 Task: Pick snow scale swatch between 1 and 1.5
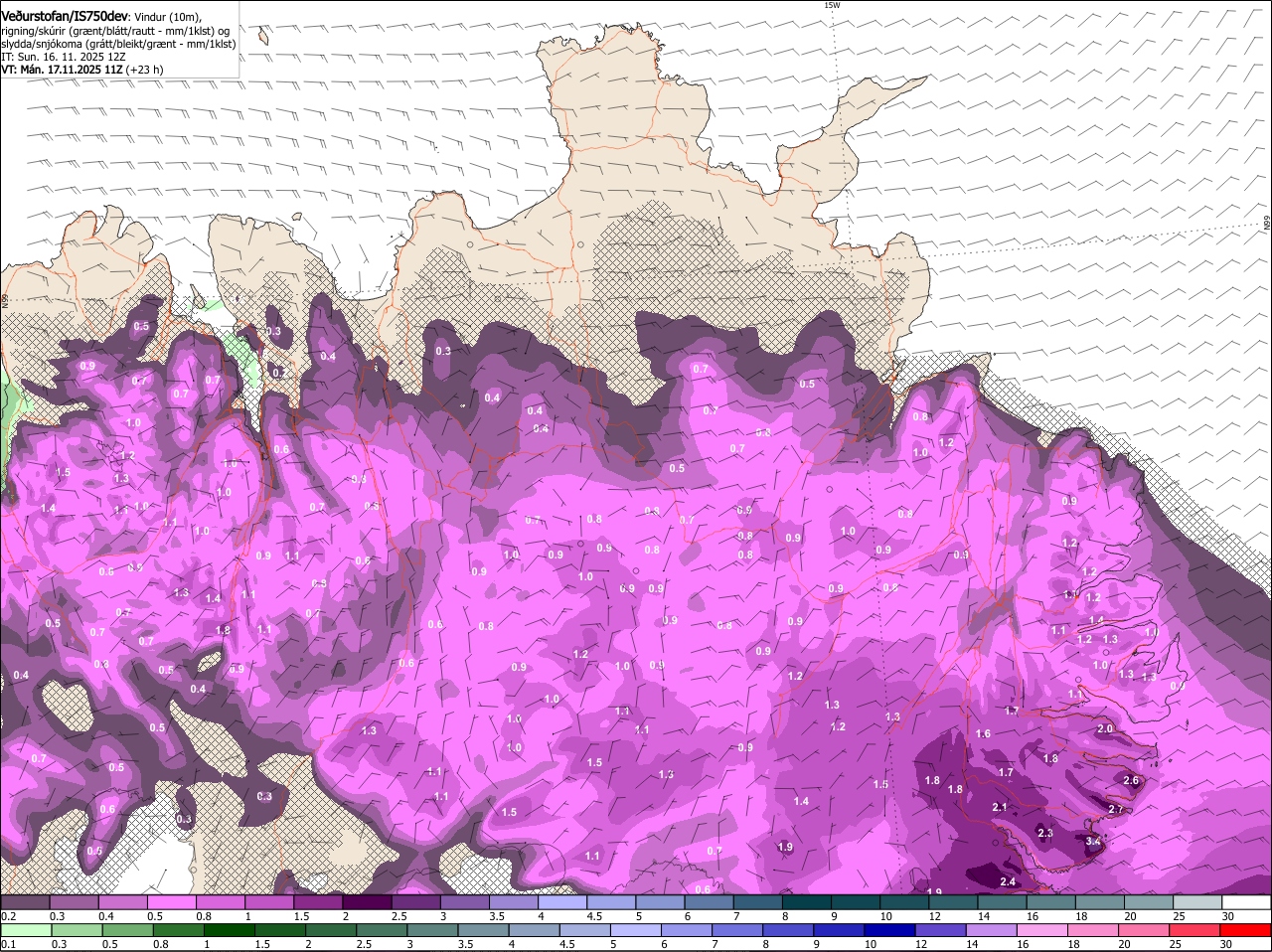coord(269,902)
